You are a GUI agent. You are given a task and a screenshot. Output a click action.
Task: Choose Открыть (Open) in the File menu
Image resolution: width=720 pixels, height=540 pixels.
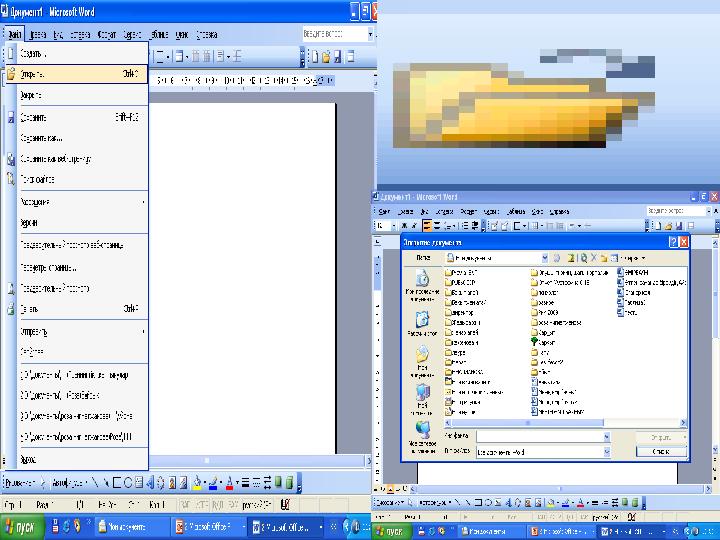click(x=76, y=74)
